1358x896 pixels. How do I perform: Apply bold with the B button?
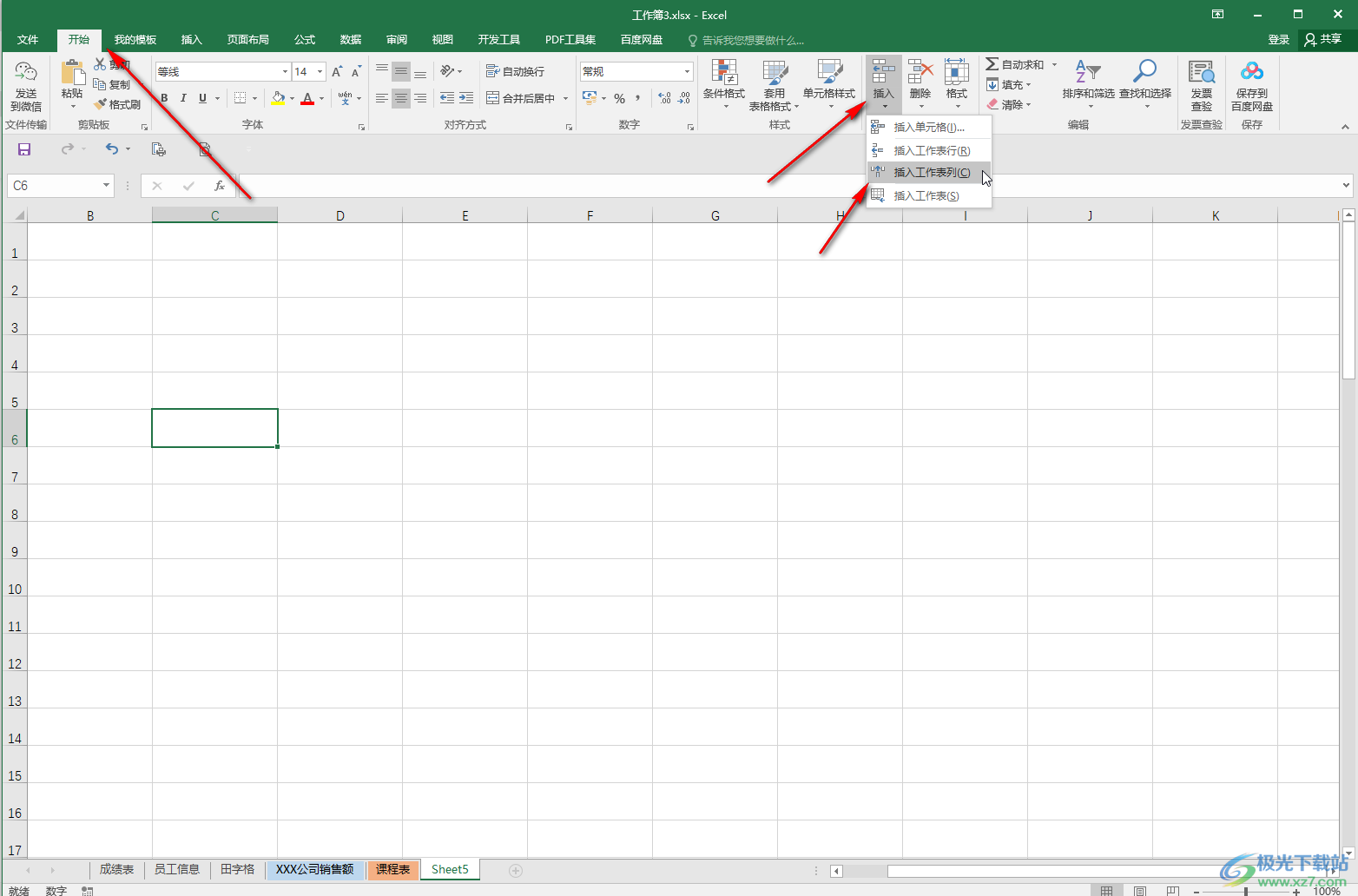(164, 98)
